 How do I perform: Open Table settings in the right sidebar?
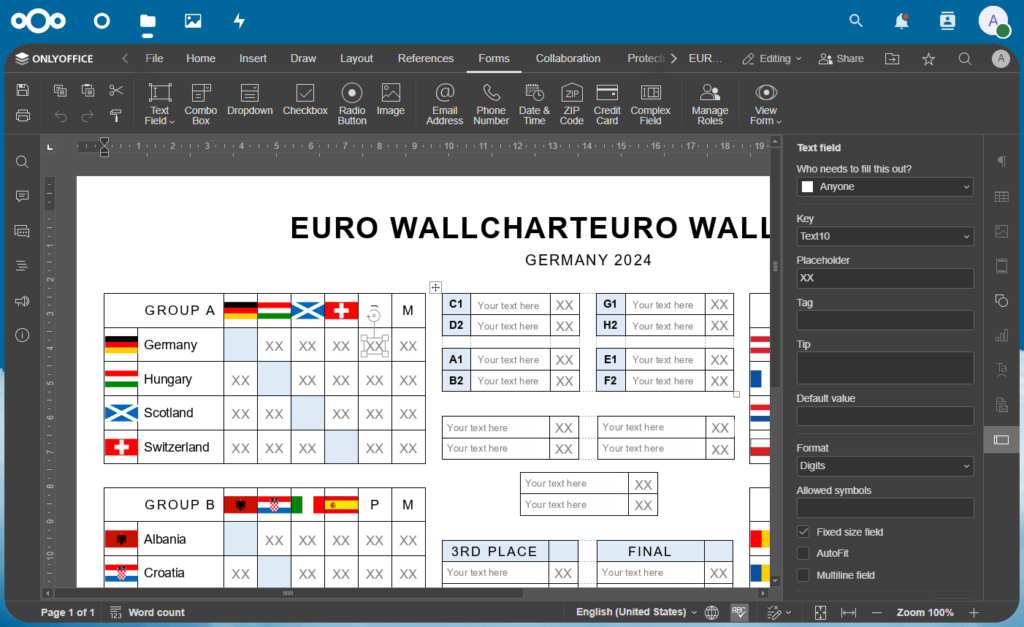[1001, 196]
